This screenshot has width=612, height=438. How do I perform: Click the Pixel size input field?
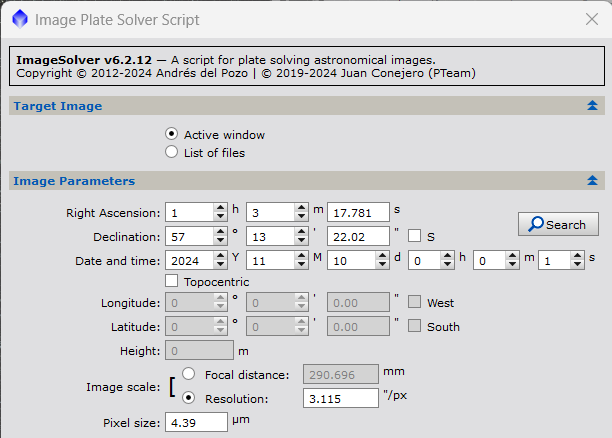[x=196, y=422]
